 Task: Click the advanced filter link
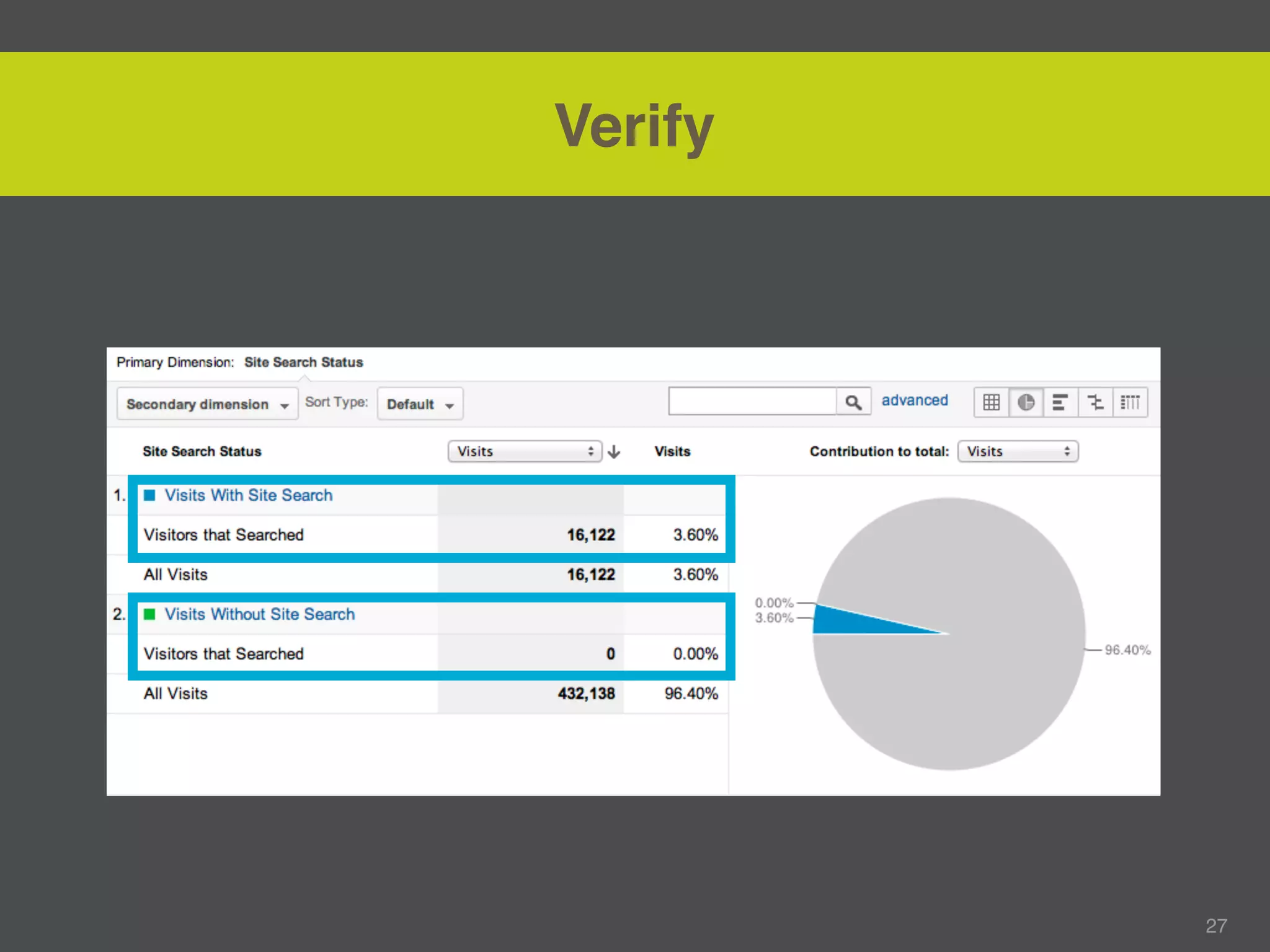click(915, 400)
